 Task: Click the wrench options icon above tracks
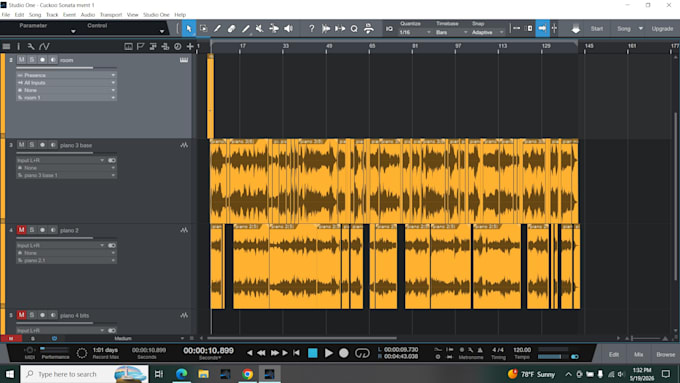point(31,46)
